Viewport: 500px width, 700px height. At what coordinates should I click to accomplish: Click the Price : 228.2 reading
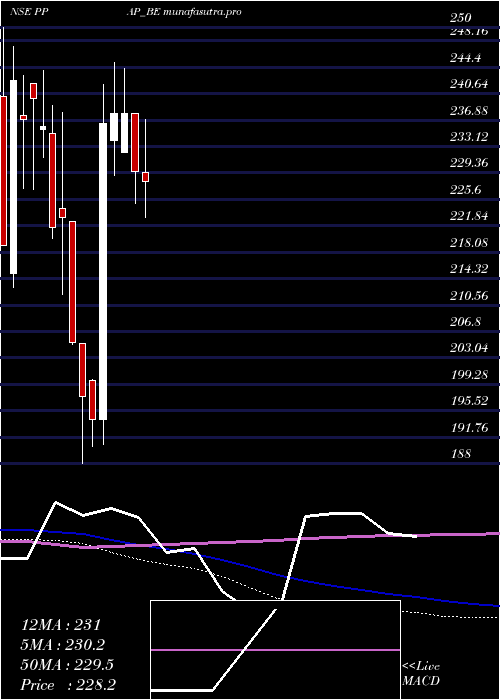coord(68,685)
